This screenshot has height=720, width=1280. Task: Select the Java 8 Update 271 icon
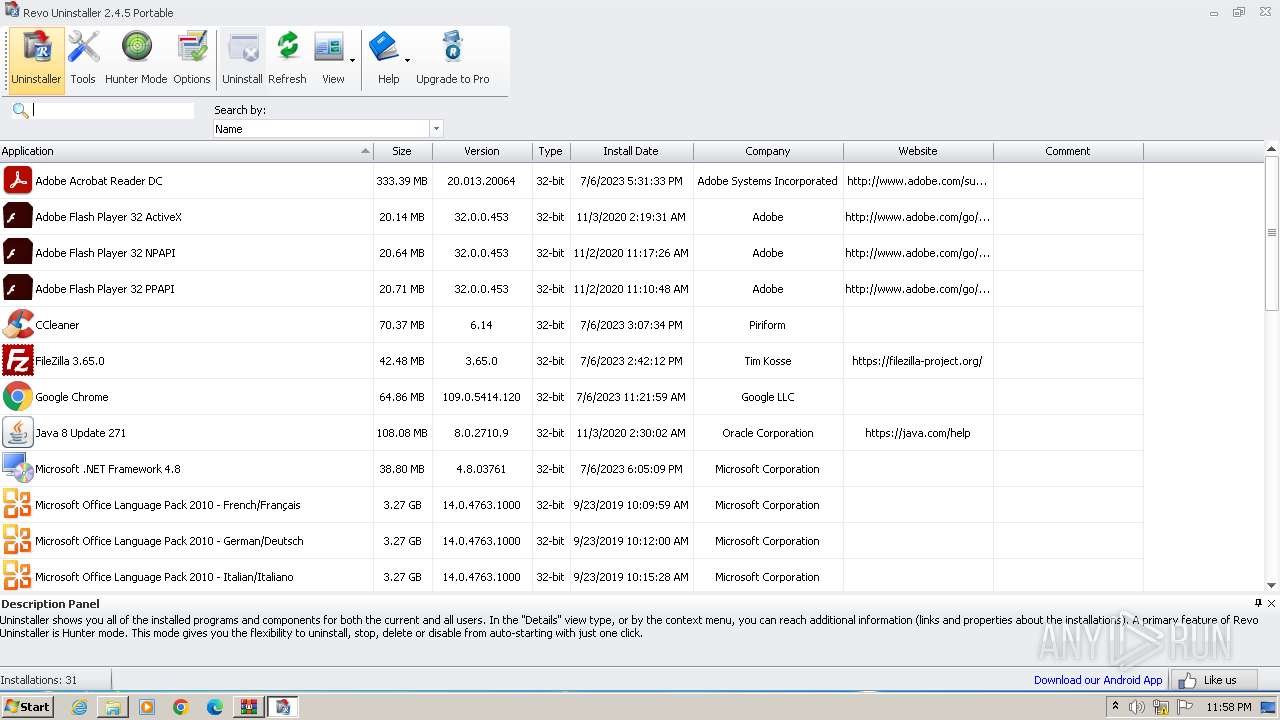click(17, 433)
